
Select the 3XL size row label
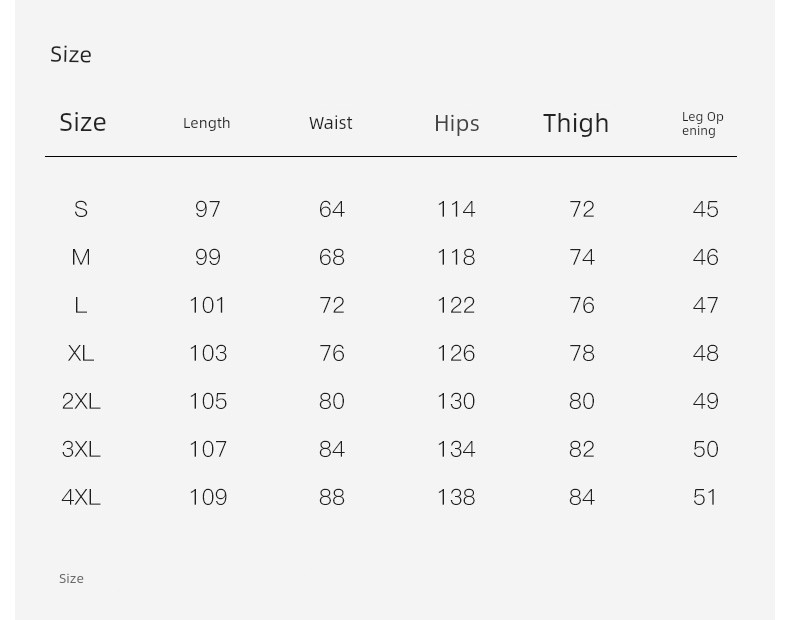81,449
